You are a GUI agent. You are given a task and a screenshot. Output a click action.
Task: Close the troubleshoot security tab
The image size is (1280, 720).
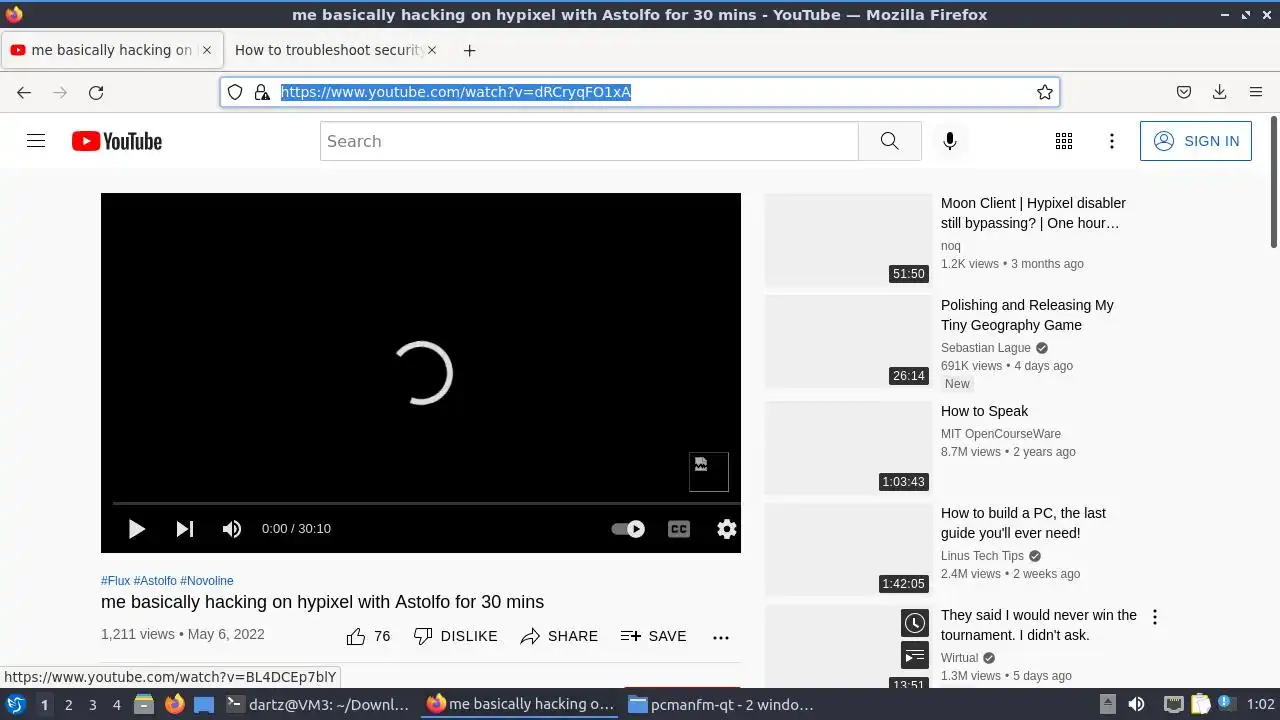coord(432,50)
